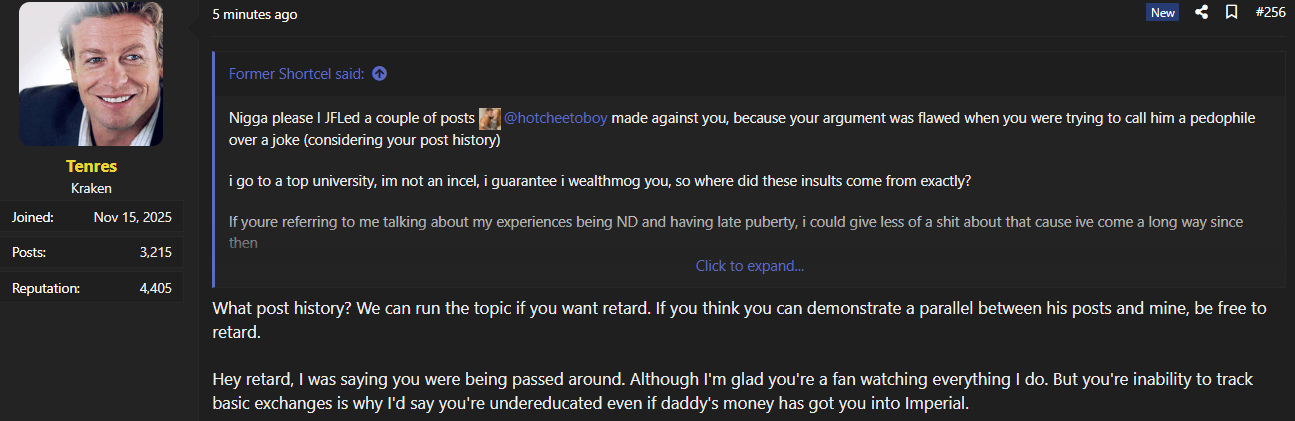Image resolution: width=1295 pixels, height=421 pixels.
Task: Click the New post badge
Action: coord(1162,13)
